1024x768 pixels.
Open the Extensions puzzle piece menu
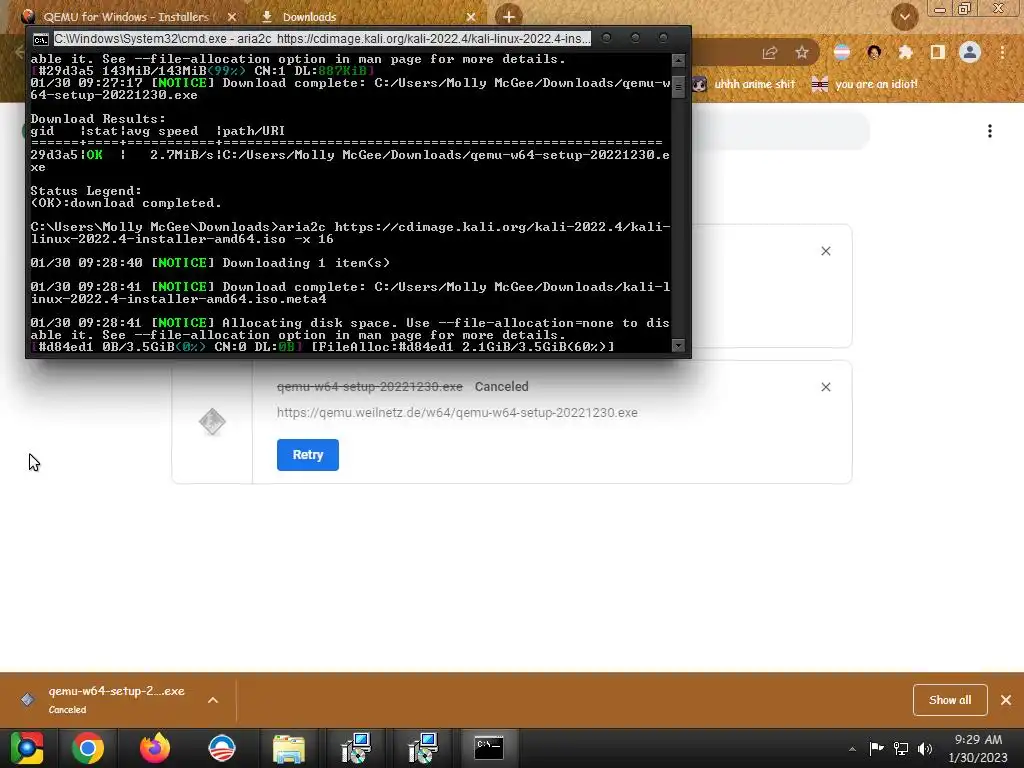[905, 52]
